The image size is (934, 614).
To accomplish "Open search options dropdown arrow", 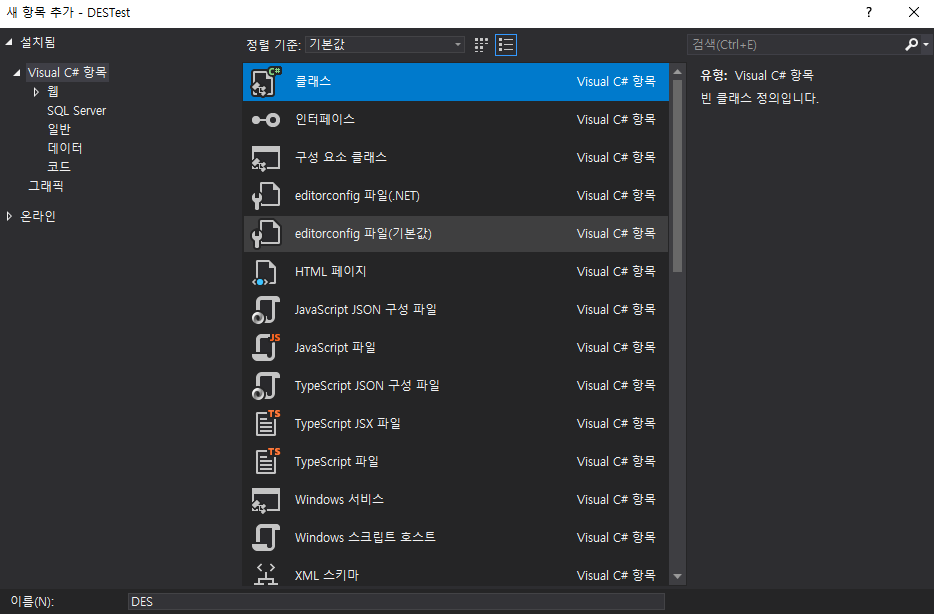I will [926, 45].
